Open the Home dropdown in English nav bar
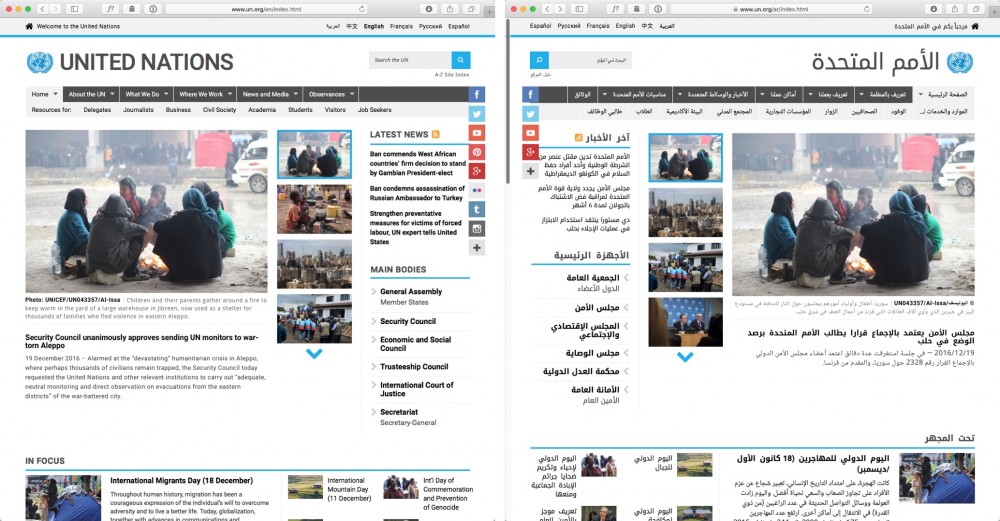Image resolution: width=1000 pixels, height=521 pixels. pyautogui.click(x=45, y=94)
